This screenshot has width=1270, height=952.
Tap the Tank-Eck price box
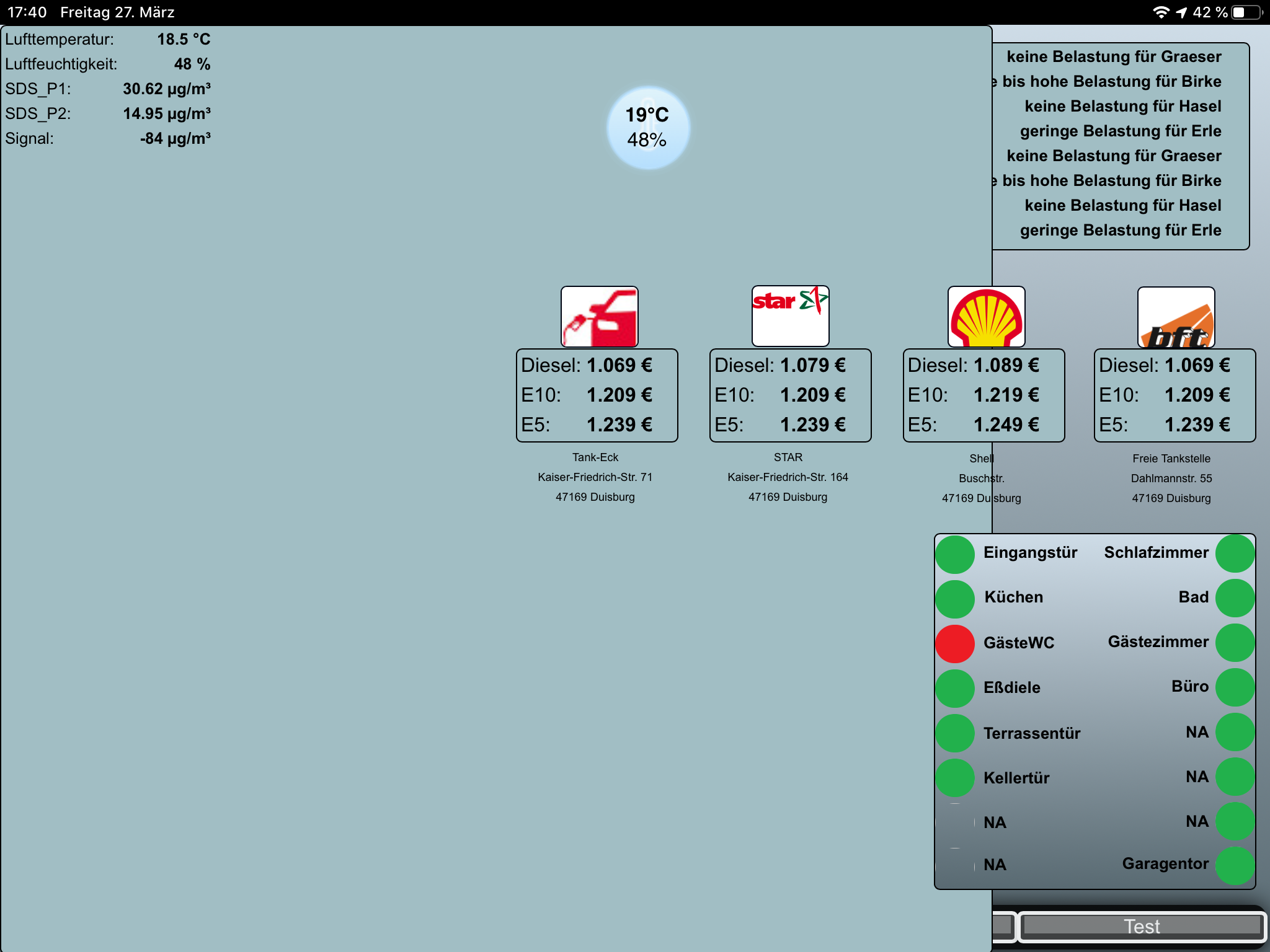(597, 395)
